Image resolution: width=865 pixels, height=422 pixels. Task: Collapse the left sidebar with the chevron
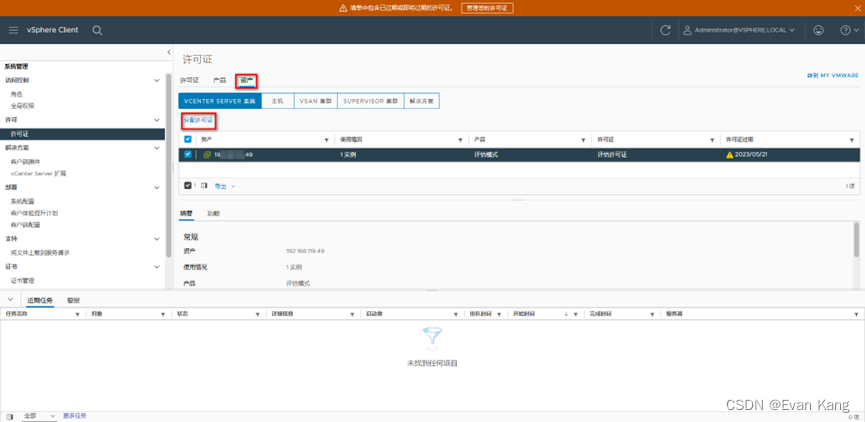click(x=169, y=52)
